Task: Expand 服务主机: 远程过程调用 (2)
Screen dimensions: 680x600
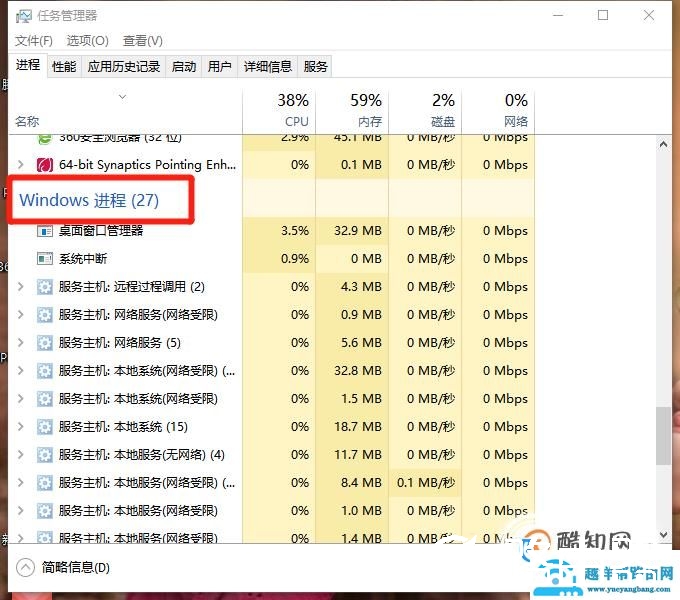Action: click(x=20, y=287)
